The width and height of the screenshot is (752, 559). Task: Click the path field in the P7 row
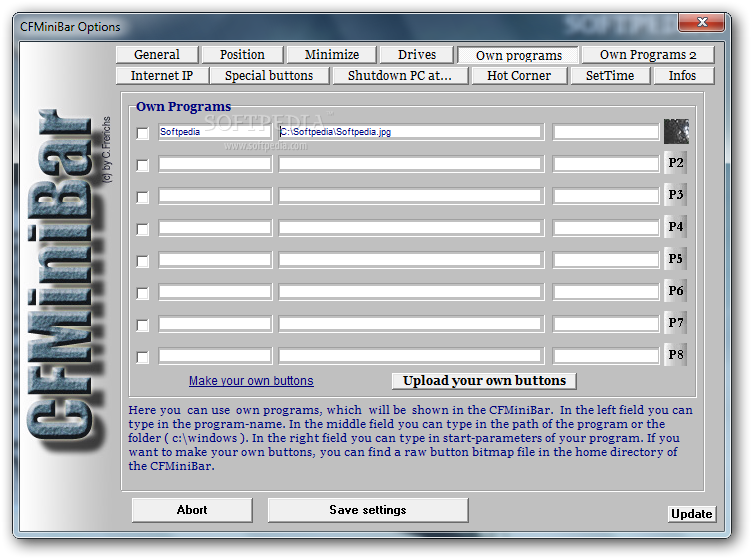coord(411,324)
